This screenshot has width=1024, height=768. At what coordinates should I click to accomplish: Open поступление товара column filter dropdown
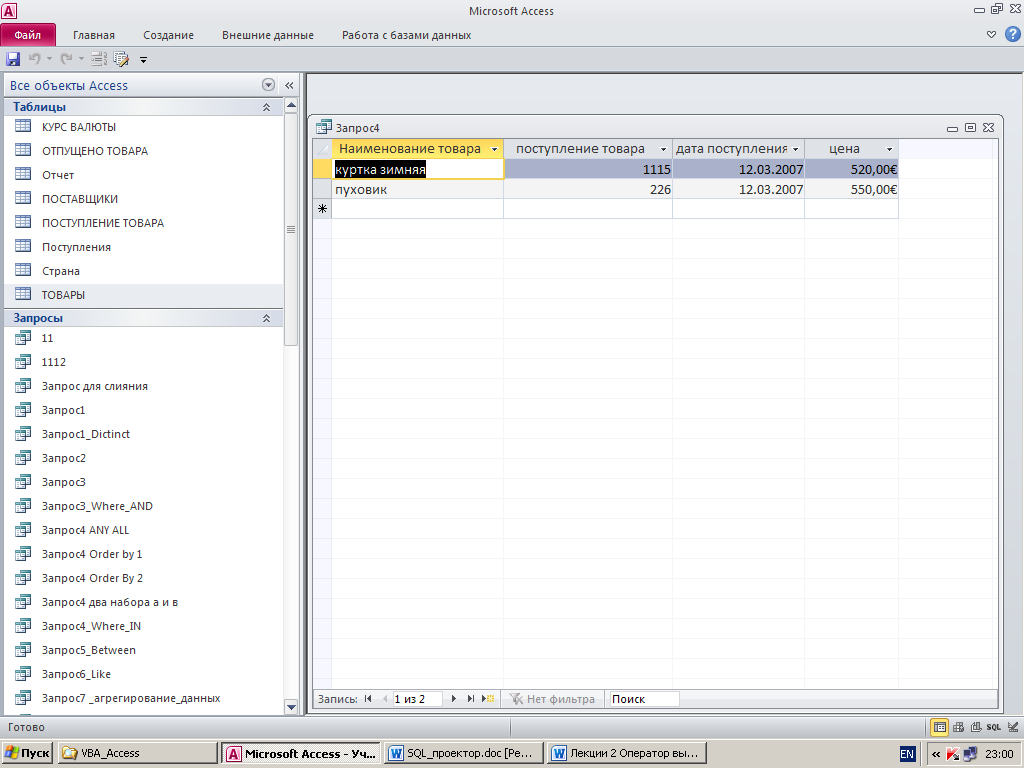coord(664,150)
